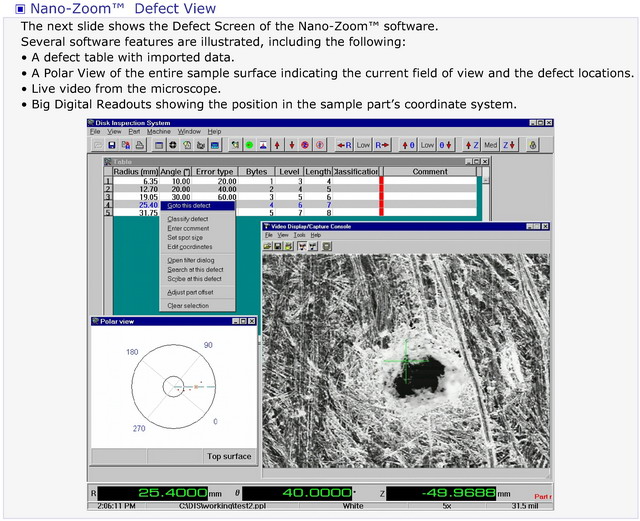Click the Print icon in main toolbar

tap(140, 145)
